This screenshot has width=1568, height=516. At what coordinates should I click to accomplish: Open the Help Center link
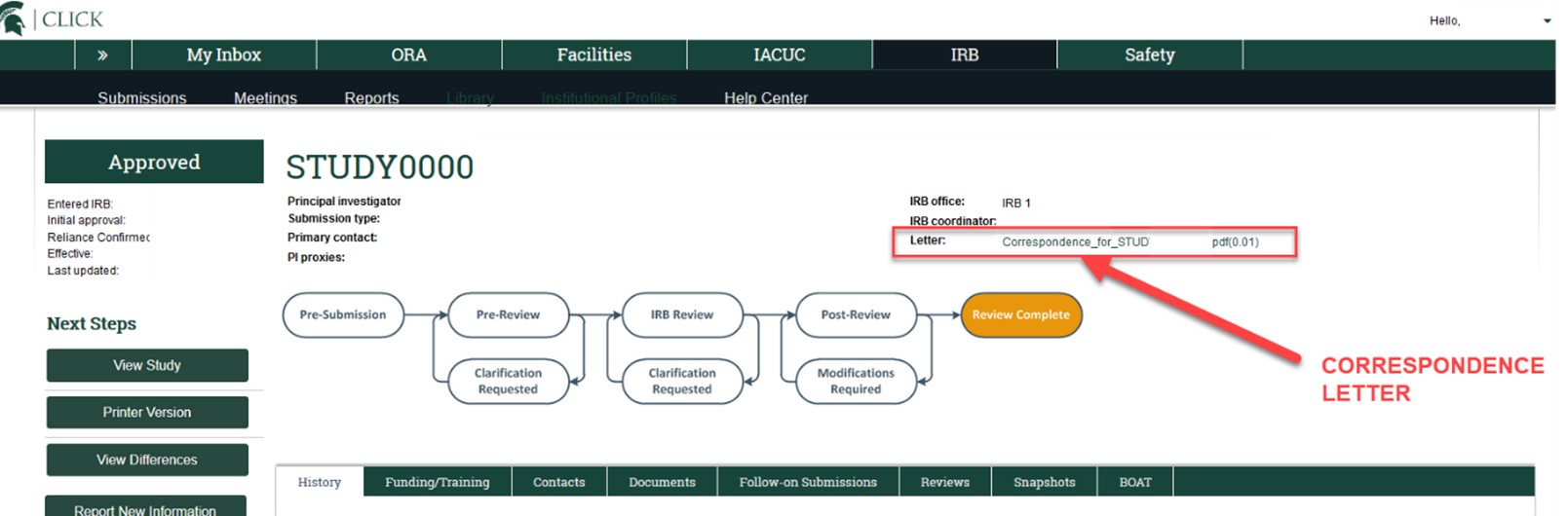[765, 97]
